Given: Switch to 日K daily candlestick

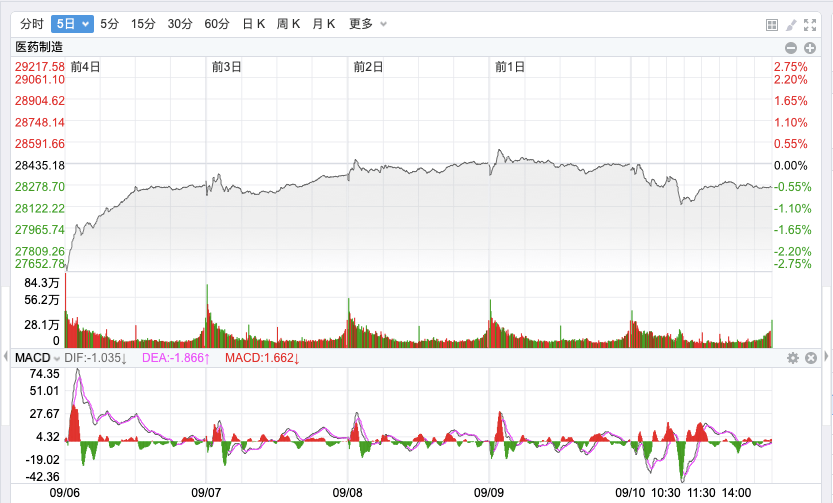Looking at the screenshot, I should [254, 23].
